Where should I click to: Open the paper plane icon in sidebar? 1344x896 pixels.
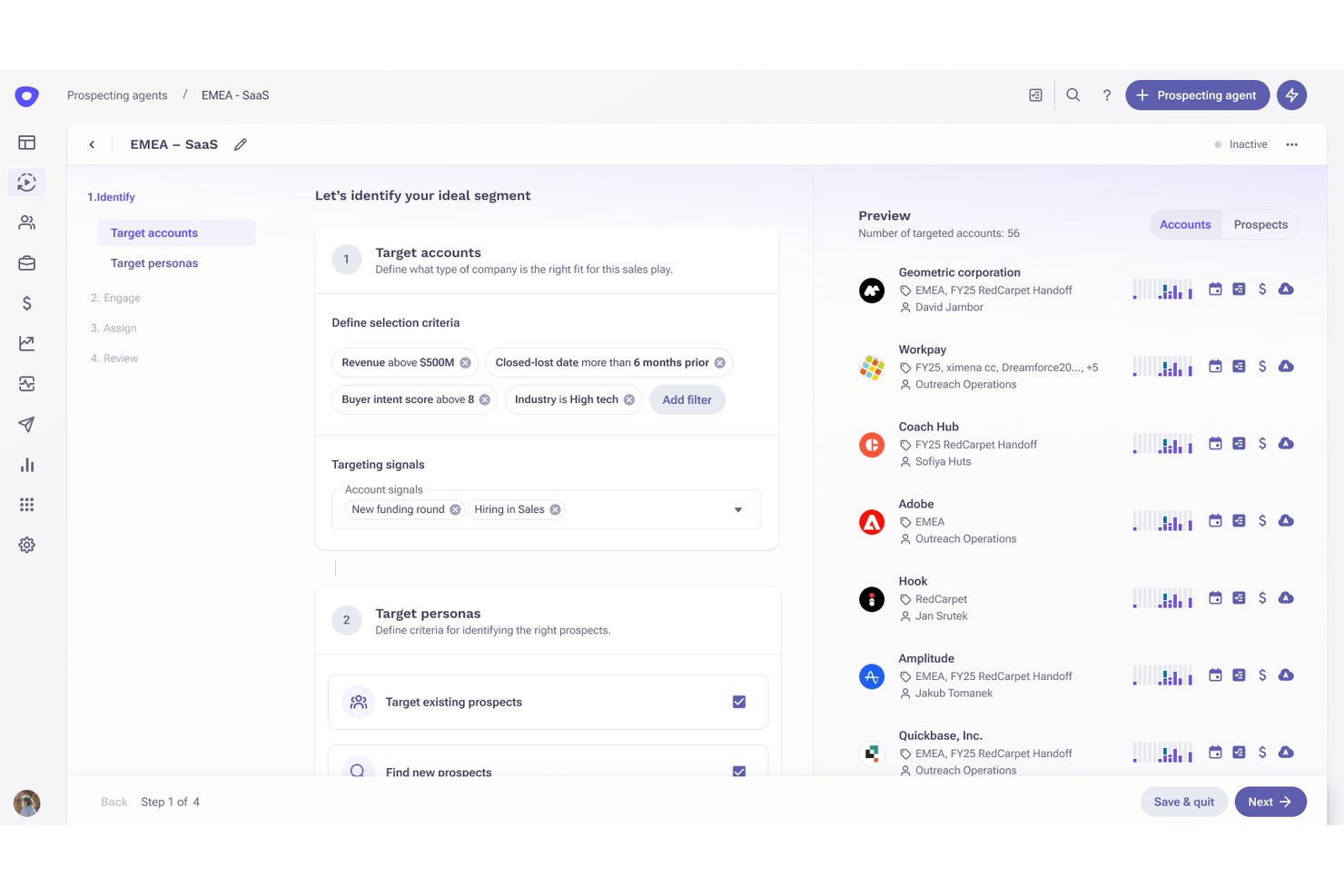click(27, 424)
